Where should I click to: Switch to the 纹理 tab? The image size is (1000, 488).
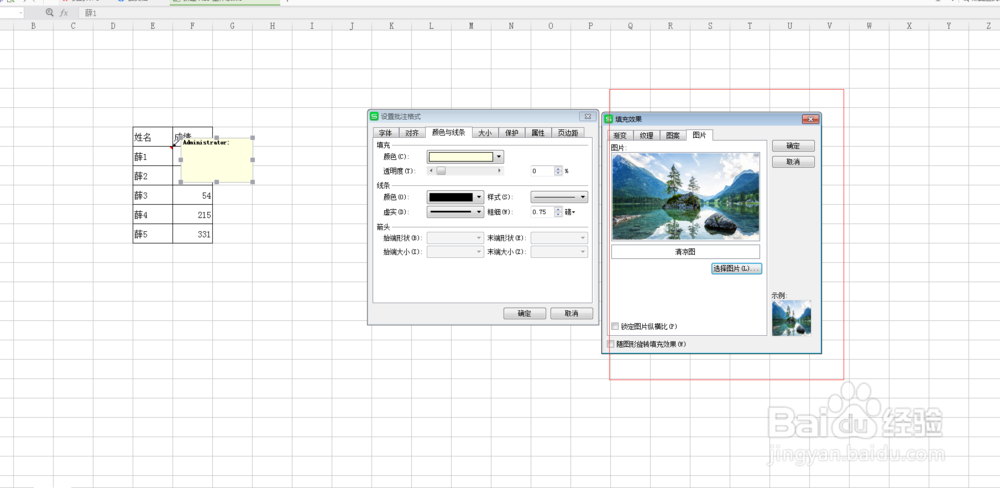(647, 136)
